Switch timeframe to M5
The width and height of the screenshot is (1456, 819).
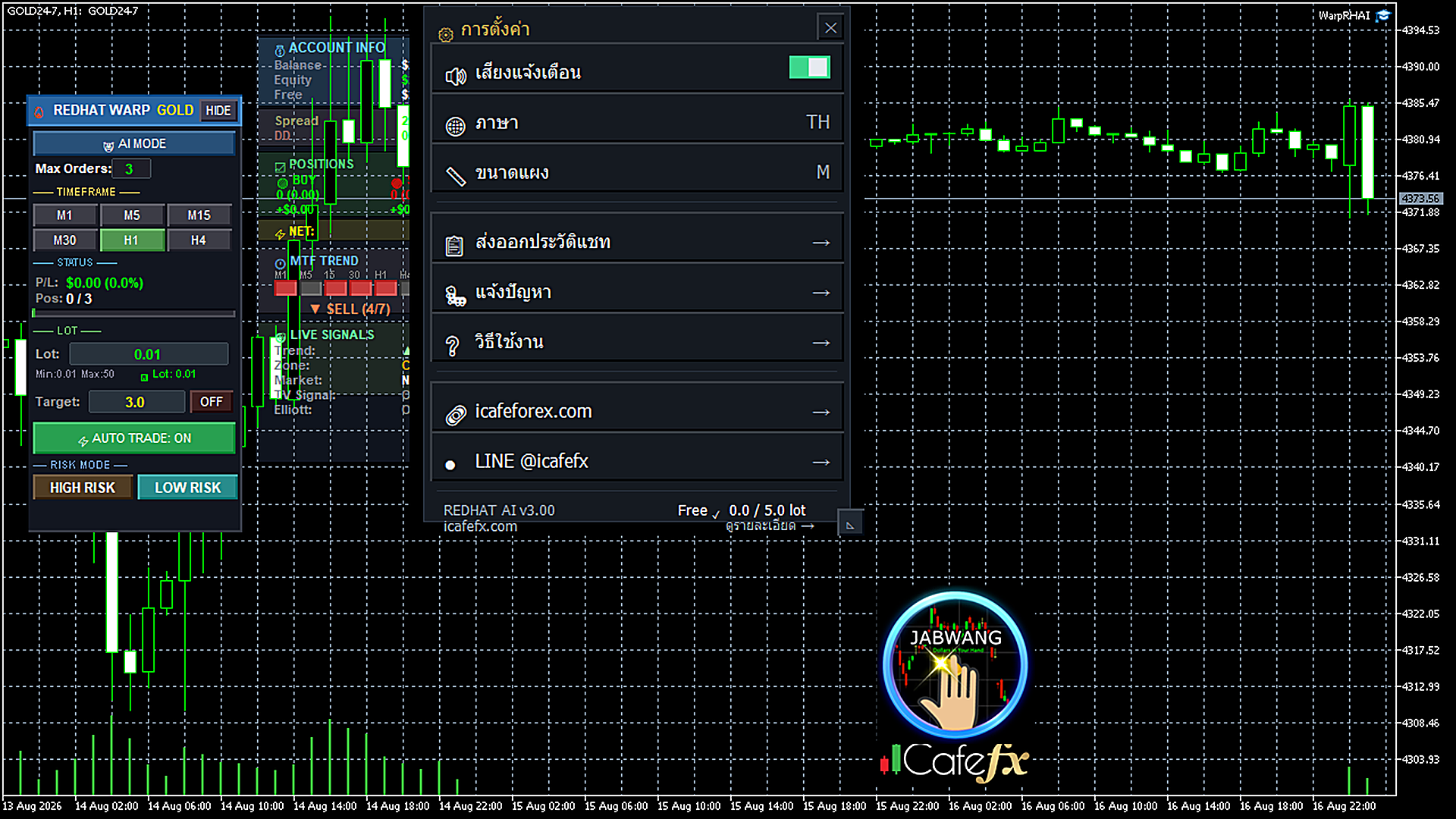132,215
